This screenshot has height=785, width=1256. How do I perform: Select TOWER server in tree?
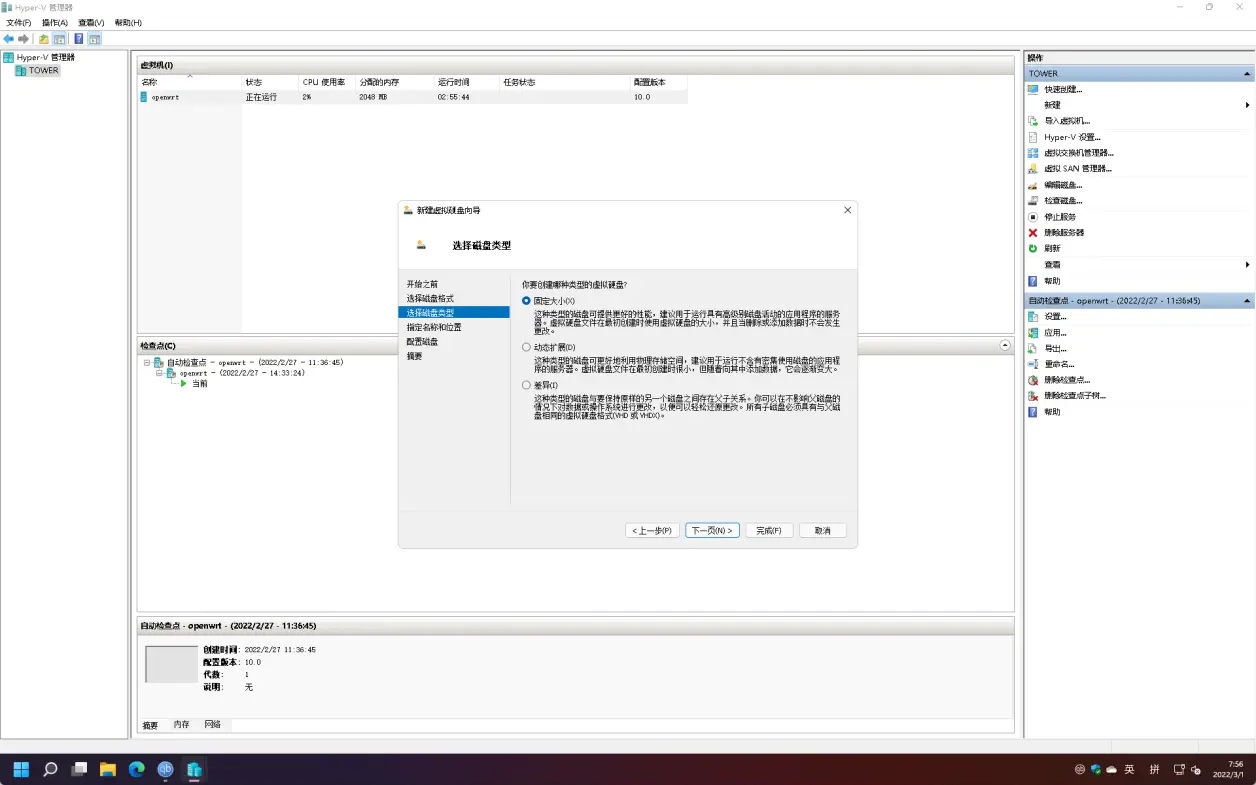tap(43, 71)
